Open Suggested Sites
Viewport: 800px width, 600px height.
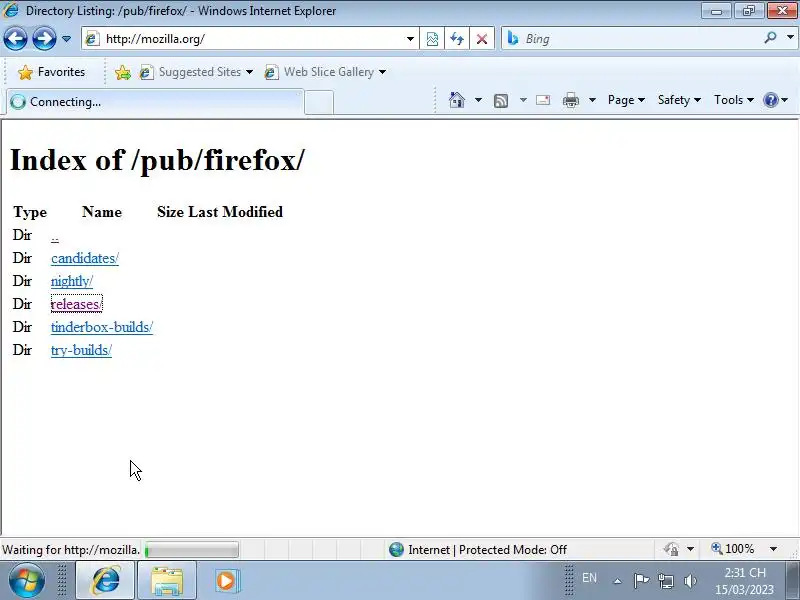(x=196, y=72)
